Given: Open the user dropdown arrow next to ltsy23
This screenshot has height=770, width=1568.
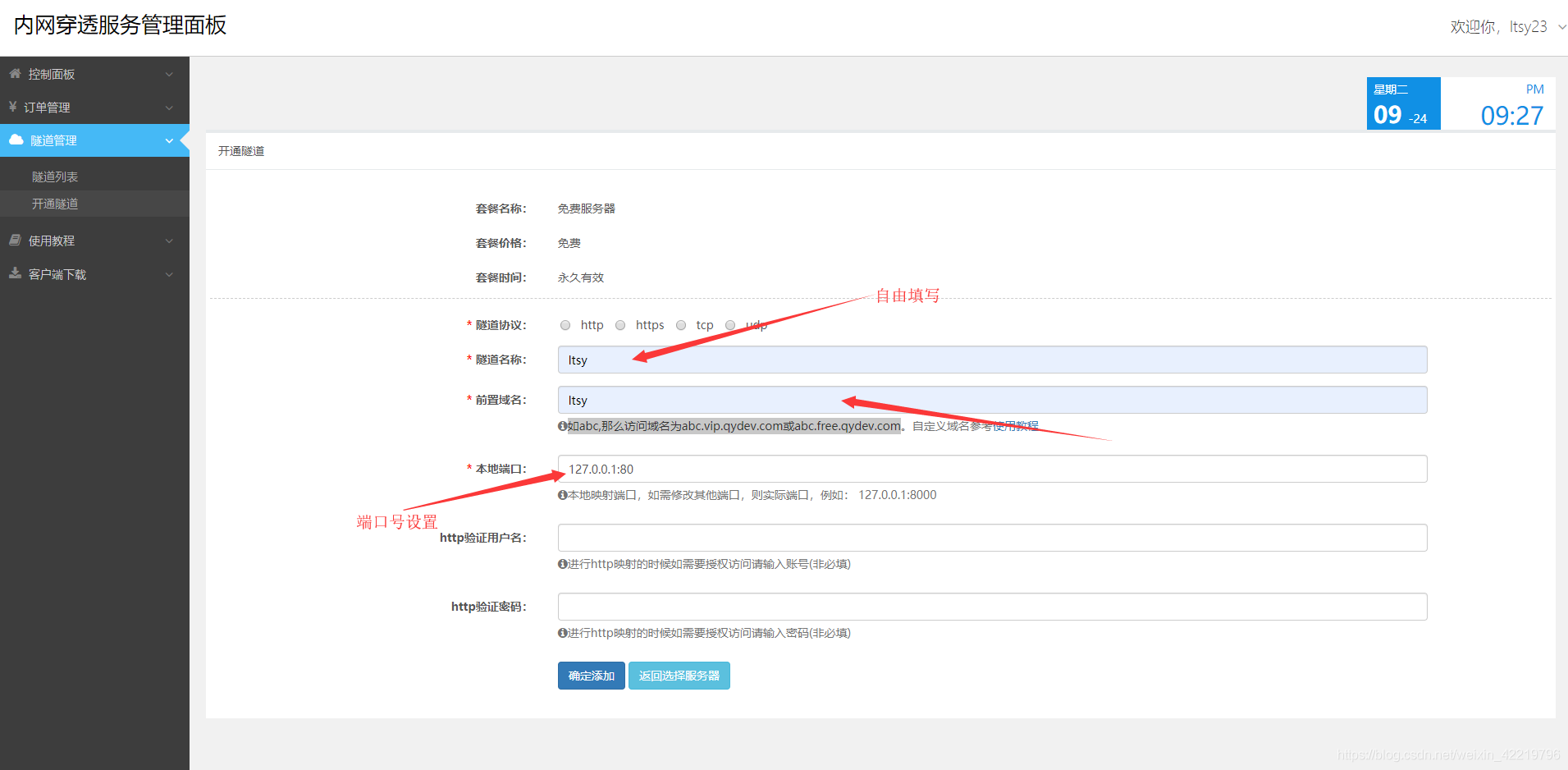Looking at the screenshot, I should click(x=1561, y=27).
